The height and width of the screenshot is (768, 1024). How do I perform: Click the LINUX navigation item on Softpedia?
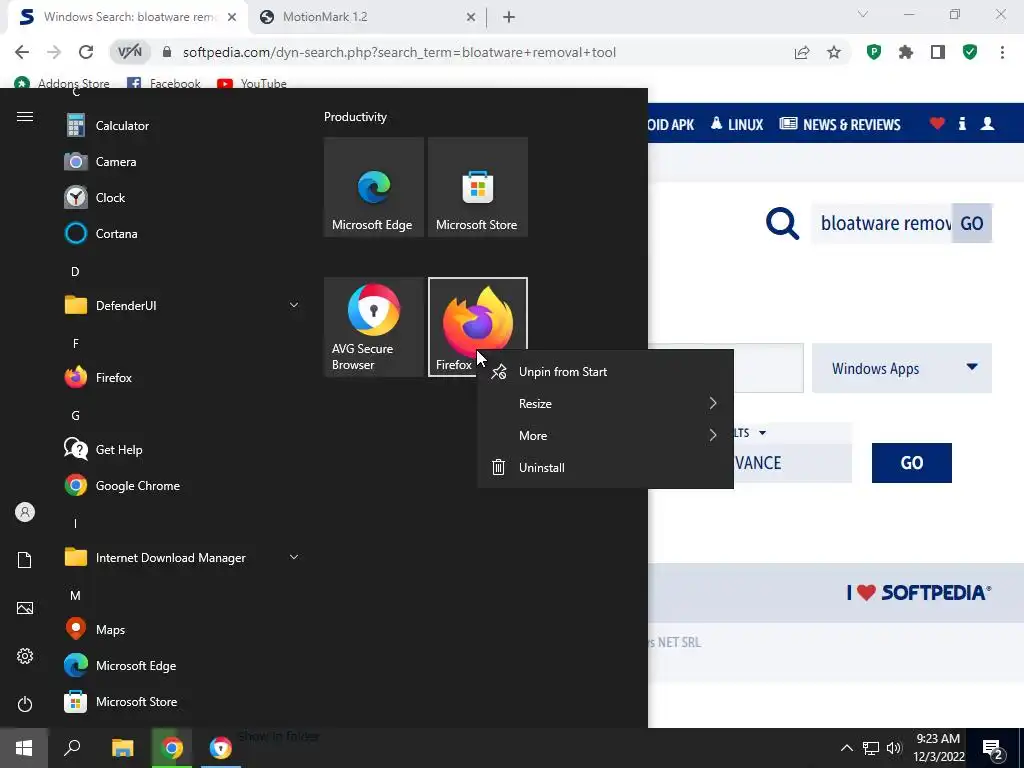point(737,124)
